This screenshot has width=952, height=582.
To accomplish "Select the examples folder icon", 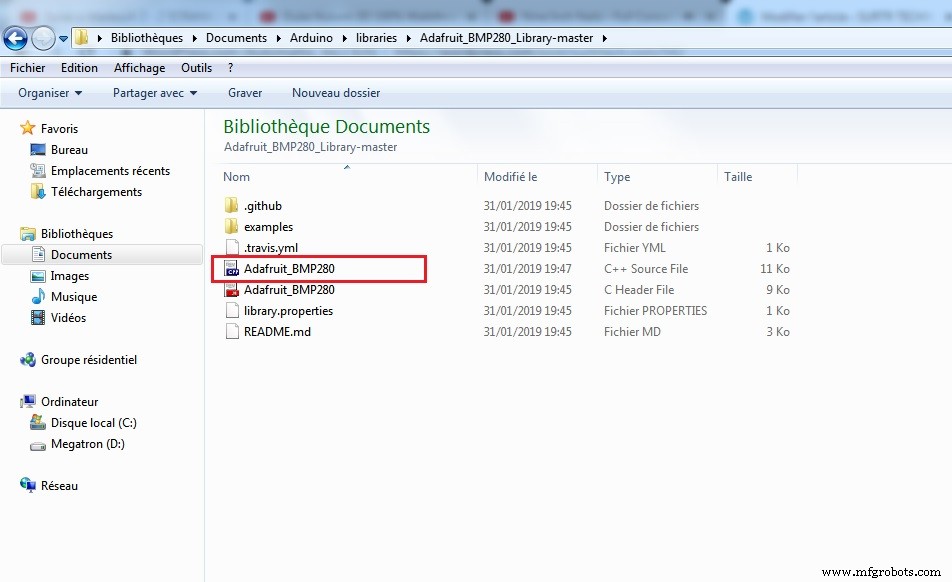I will (x=232, y=227).
